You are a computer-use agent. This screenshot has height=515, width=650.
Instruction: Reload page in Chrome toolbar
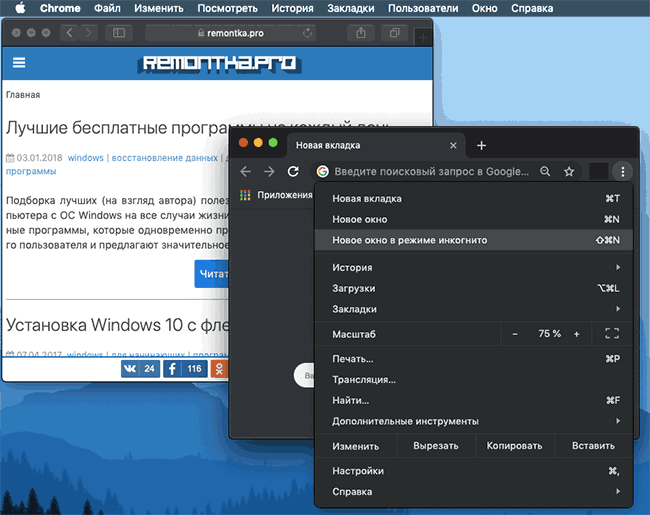(293, 171)
